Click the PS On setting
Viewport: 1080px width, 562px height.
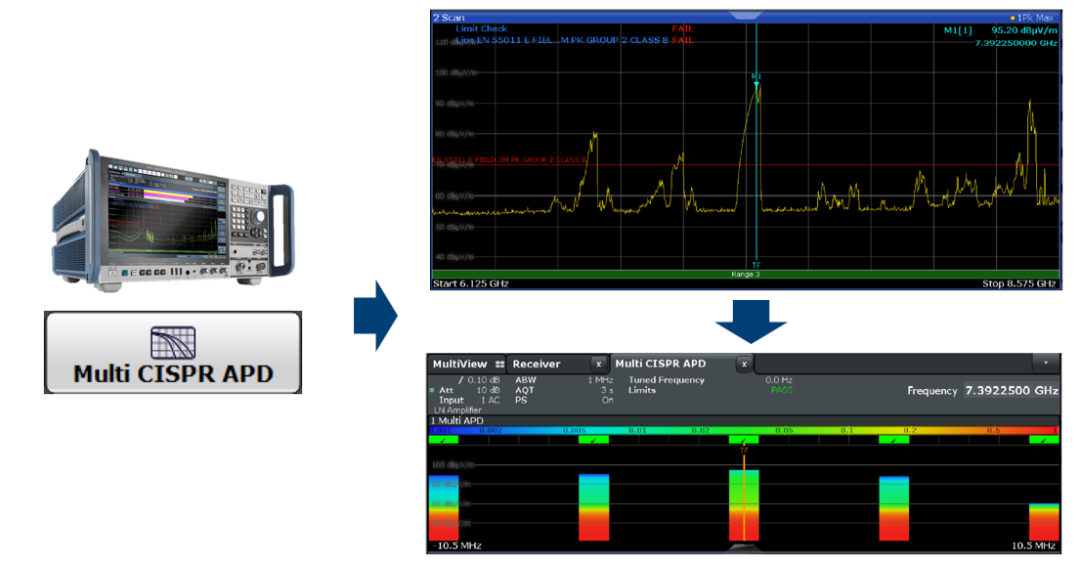pyautogui.click(x=563, y=400)
